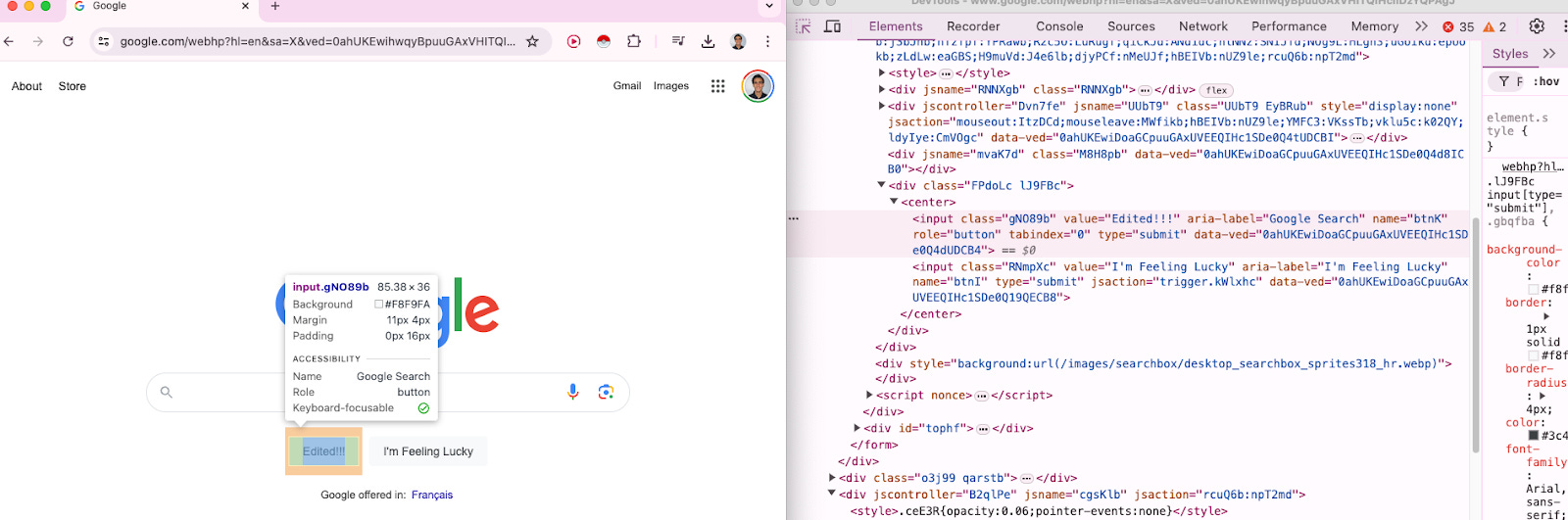Select the Styles sidebar tab
This screenshot has height=520, width=1568.
pos(1510,54)
